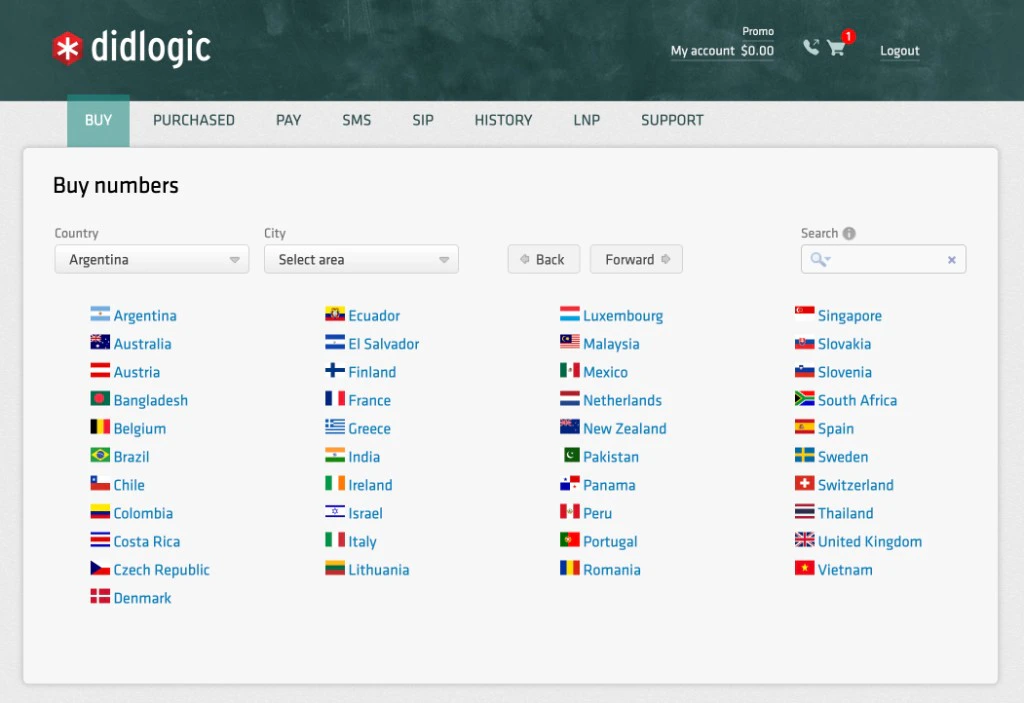Click the Malaysia flag icon
The image size is (1024, 703).
tap(569, 342)
